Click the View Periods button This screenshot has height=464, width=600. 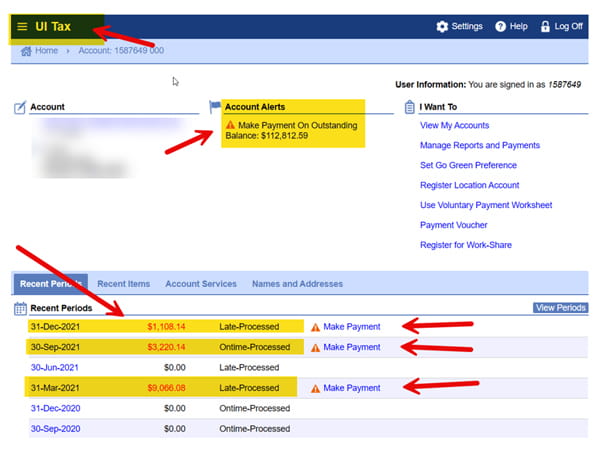pyautogui.click(x=561, y=308)
